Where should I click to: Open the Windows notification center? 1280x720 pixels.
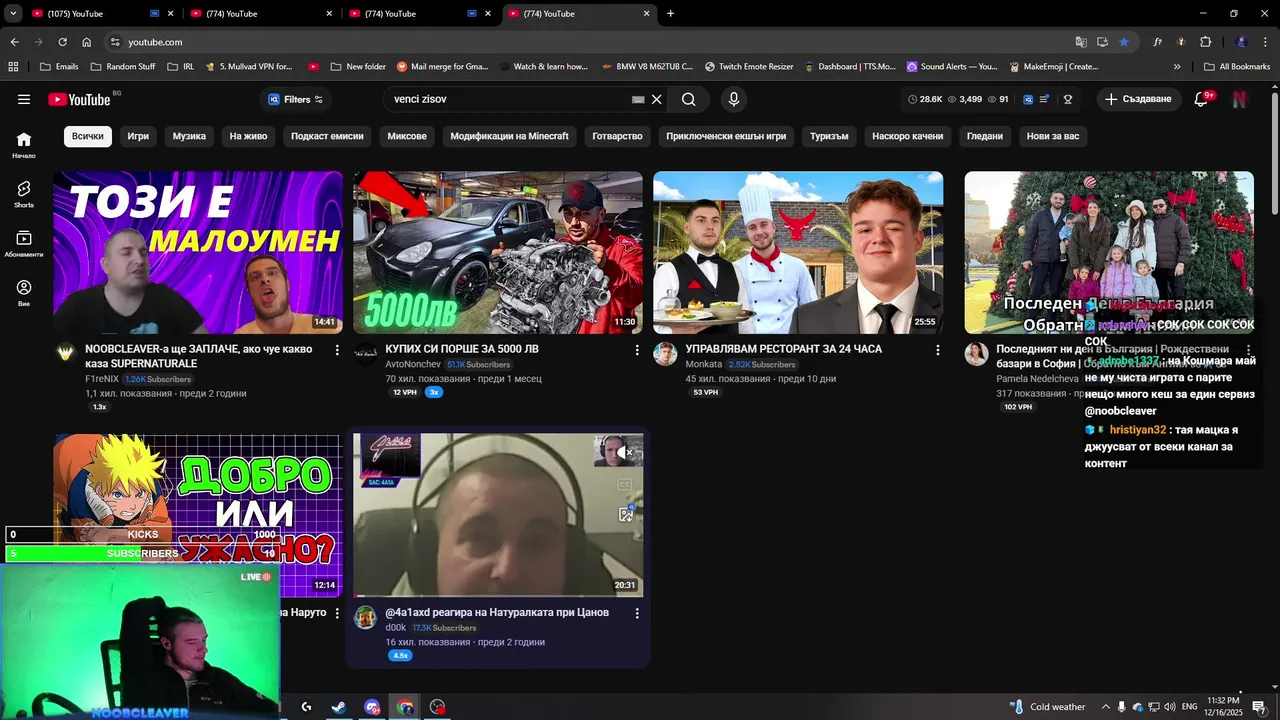click(x=1259, y=707)
